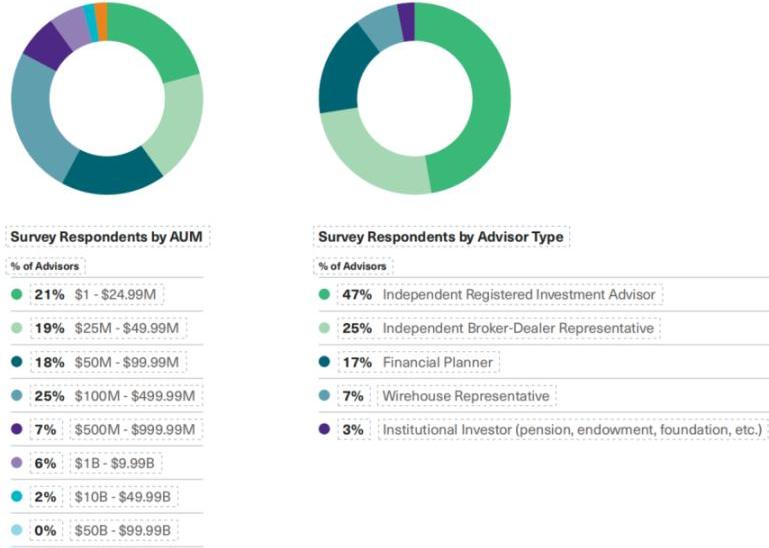Screen dimensions: 769x548
Task: Click the light green dot beside Independent Broker-Dealer Representative
Action: [x=323, y=328]
